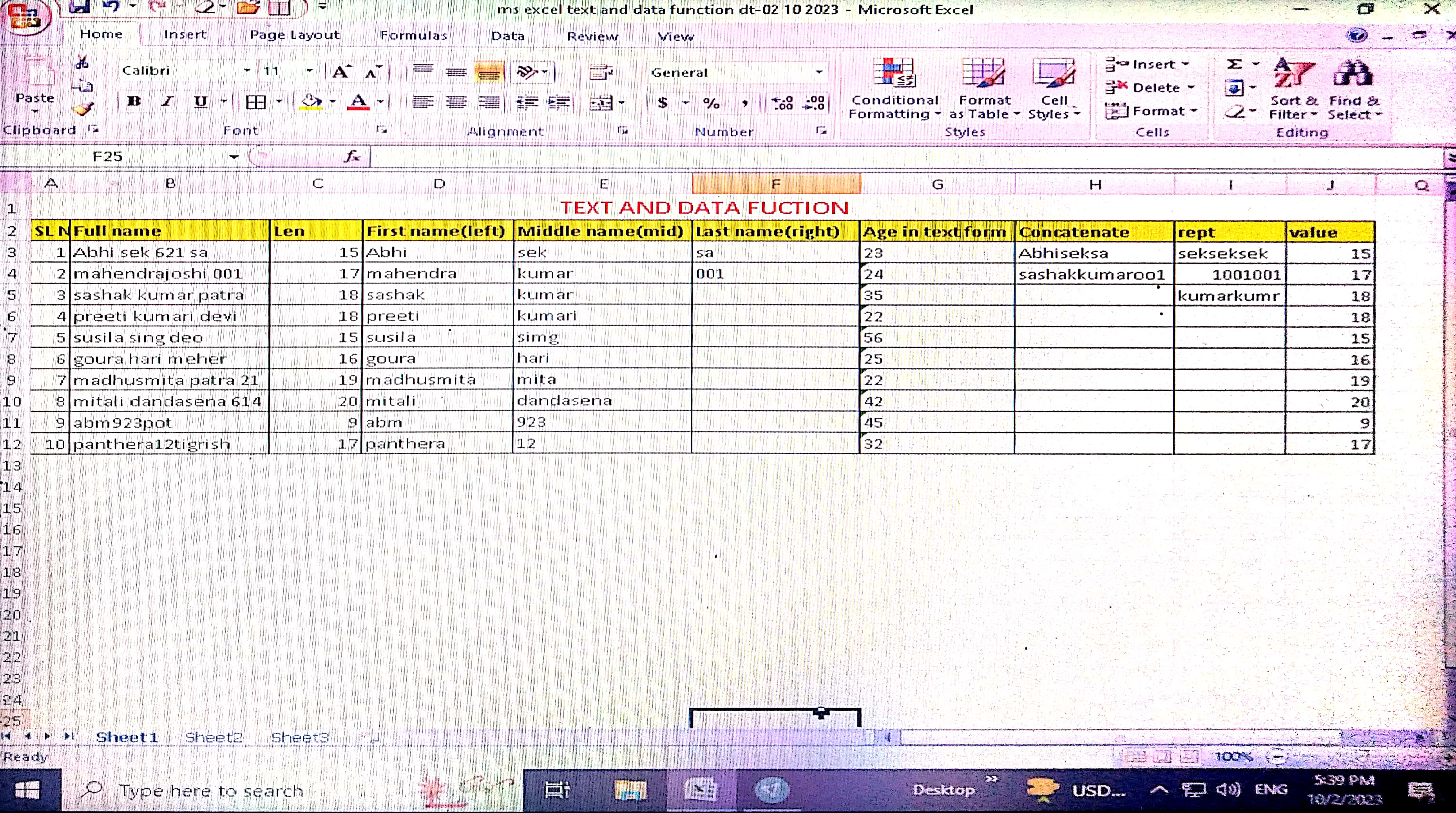Click Find & Select binoculars icon
This screenshot has width=1456, height=813.
1353,74
